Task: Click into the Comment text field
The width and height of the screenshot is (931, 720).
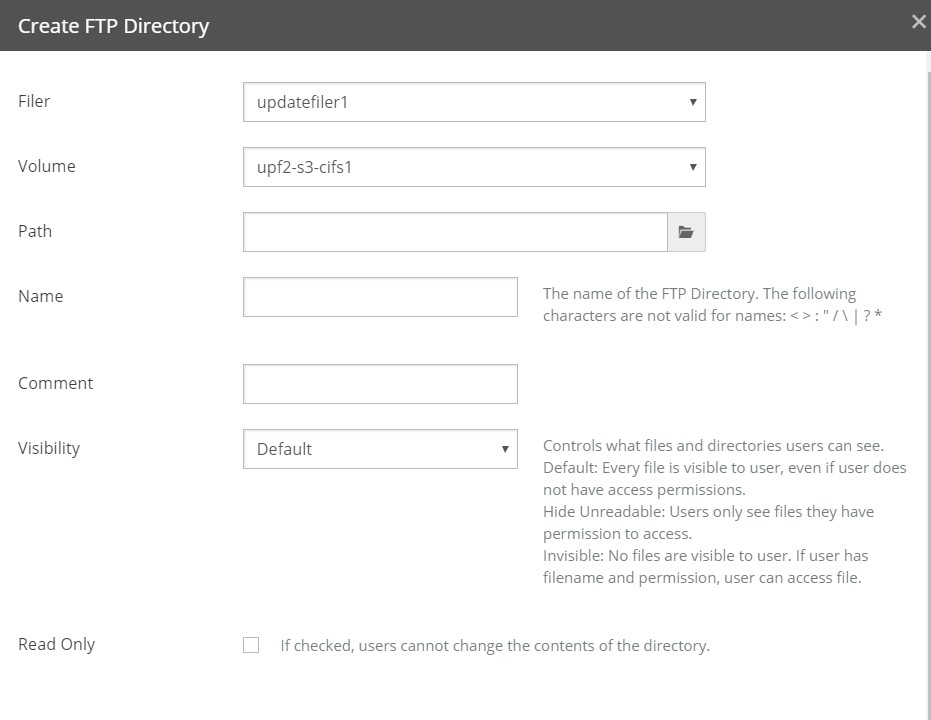Action: point(381,384)
